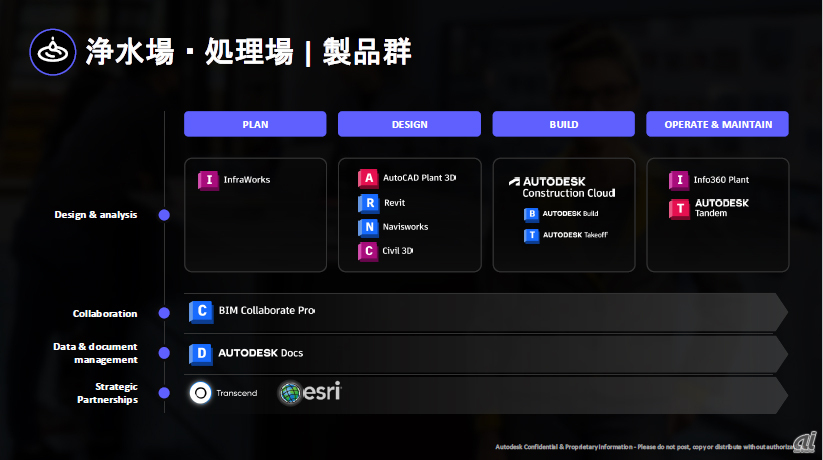The width and height of the screenshot is (823, 460).
Task: Click the Collaboration row label
Action: pyautogui.click(x=105, y=313)
